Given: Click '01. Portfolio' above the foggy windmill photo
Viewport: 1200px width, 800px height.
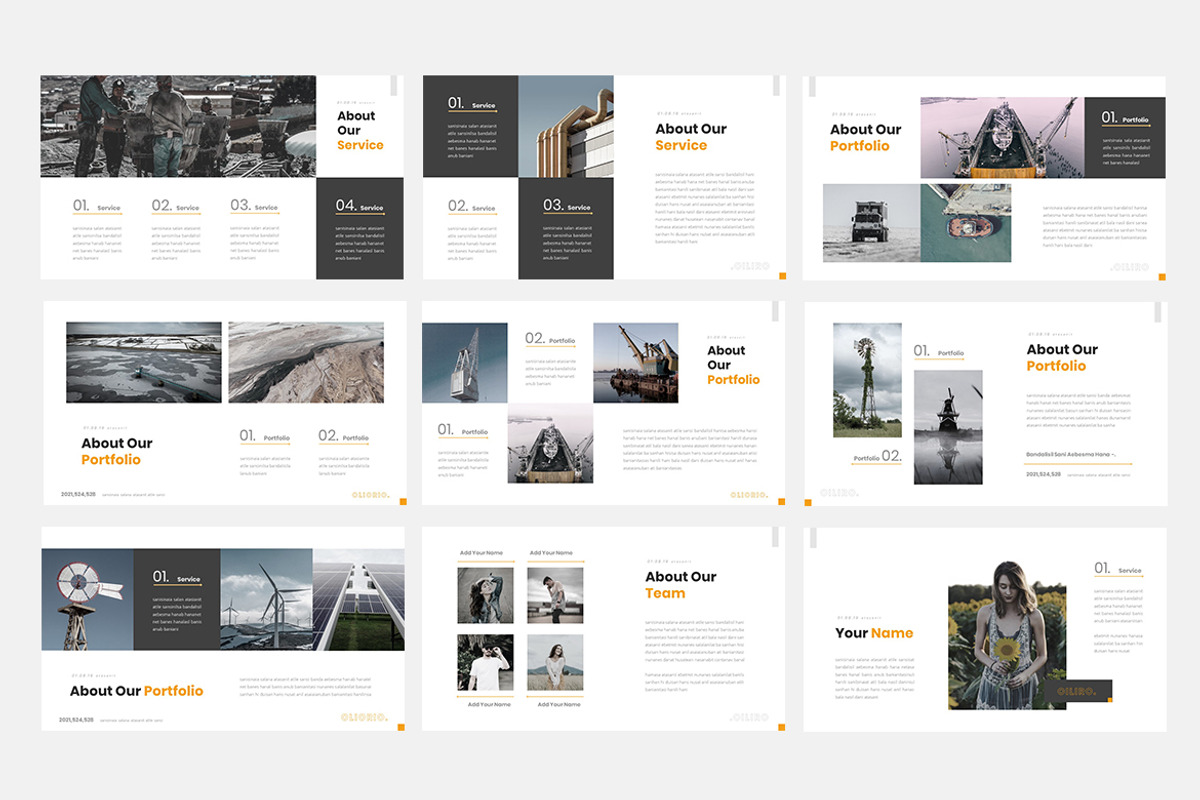Looking at the screenshot, I should (939, 351).
